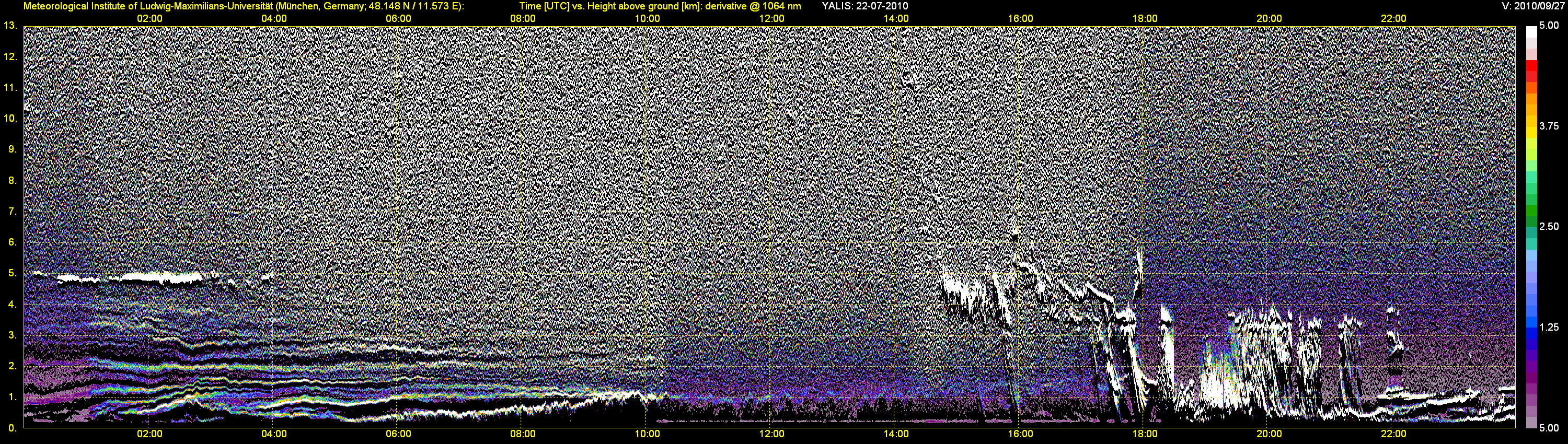Viewport: 1568px width, 444px height.
Task: Click "20:00" on the bottom time axis
Action: (x=1269, y=434)
